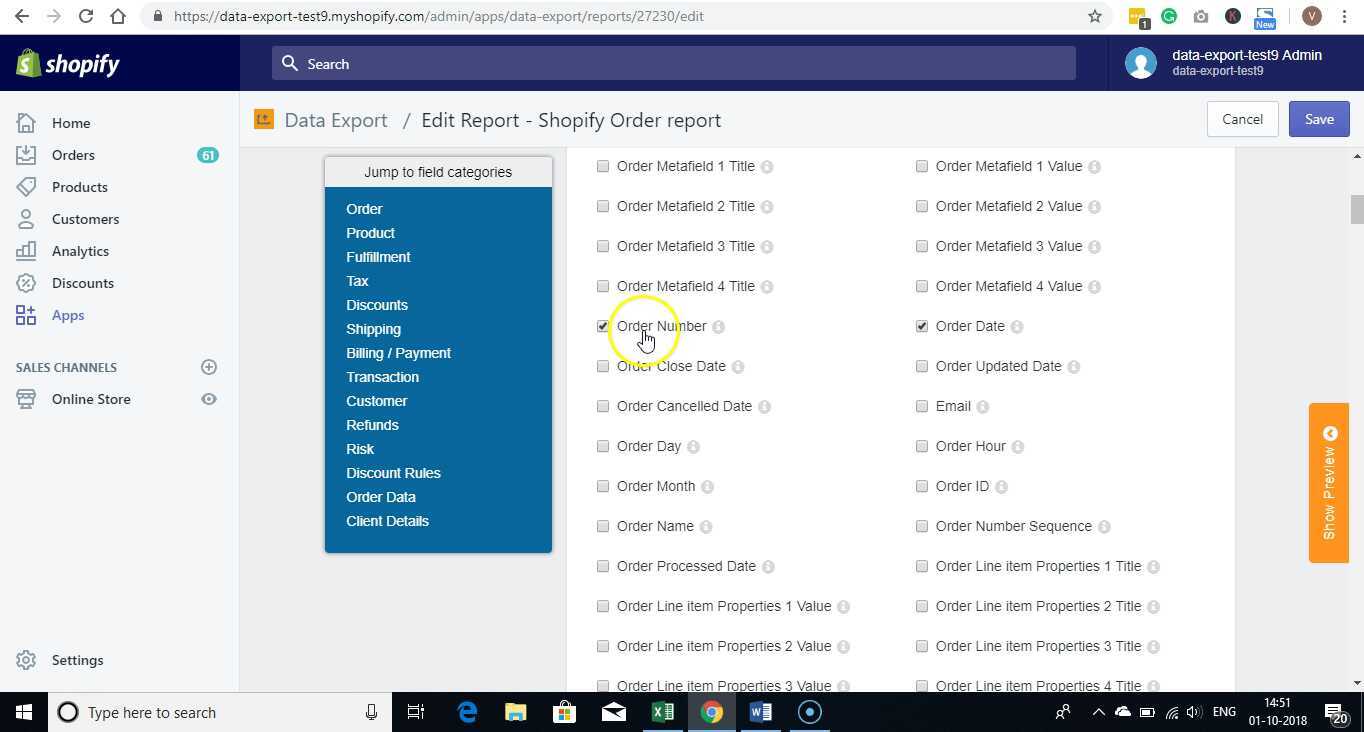1364x732 pixels.
Task: Open the Show Preview side tab
Action: [x=1329, y=483]
